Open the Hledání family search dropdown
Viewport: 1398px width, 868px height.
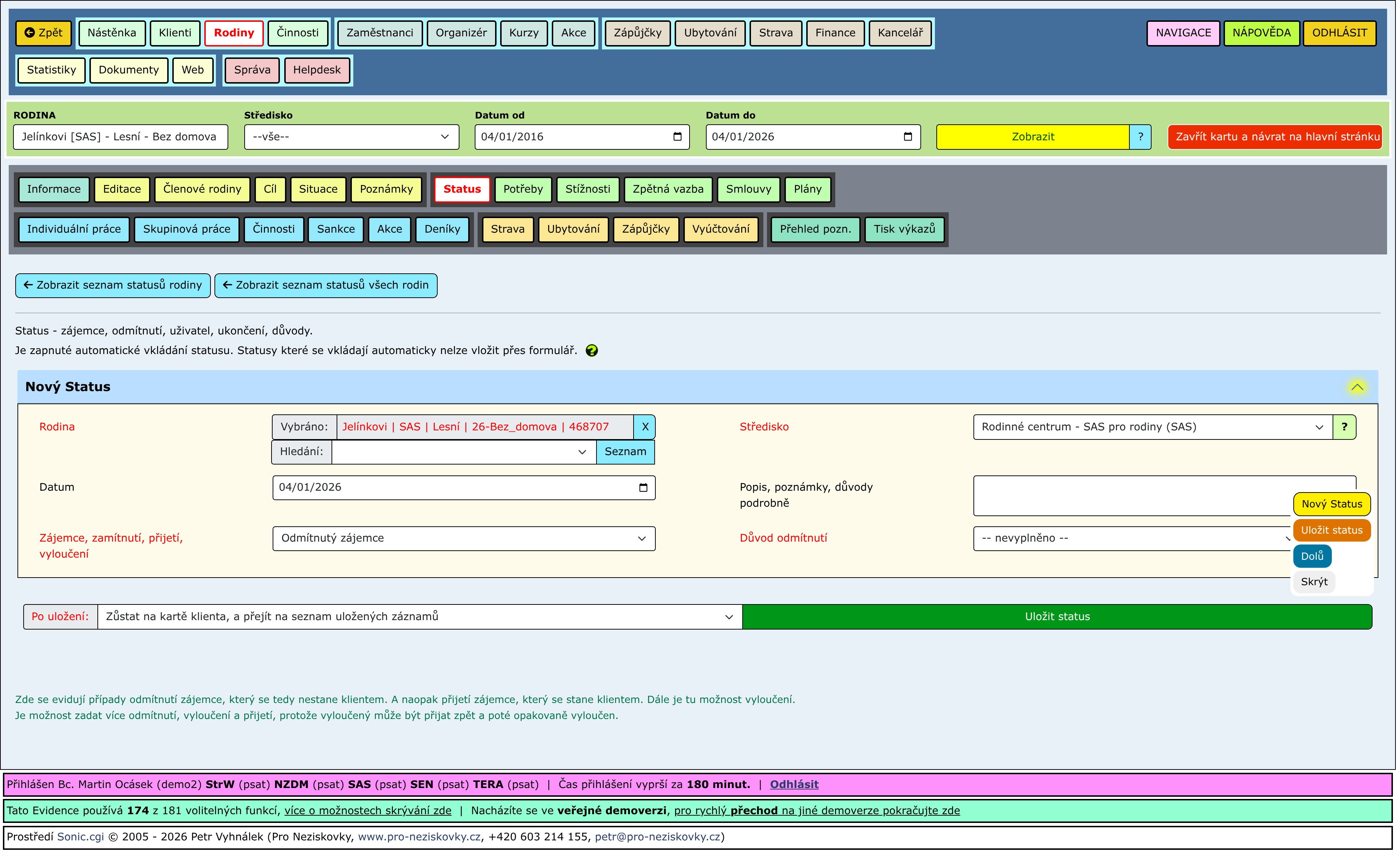pyautogui.click(x=464, y=452)
